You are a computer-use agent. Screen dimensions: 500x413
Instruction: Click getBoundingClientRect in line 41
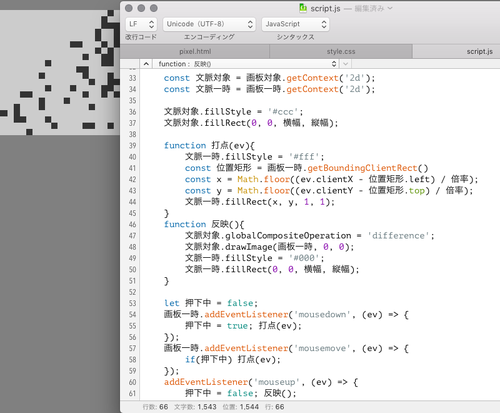362,168
